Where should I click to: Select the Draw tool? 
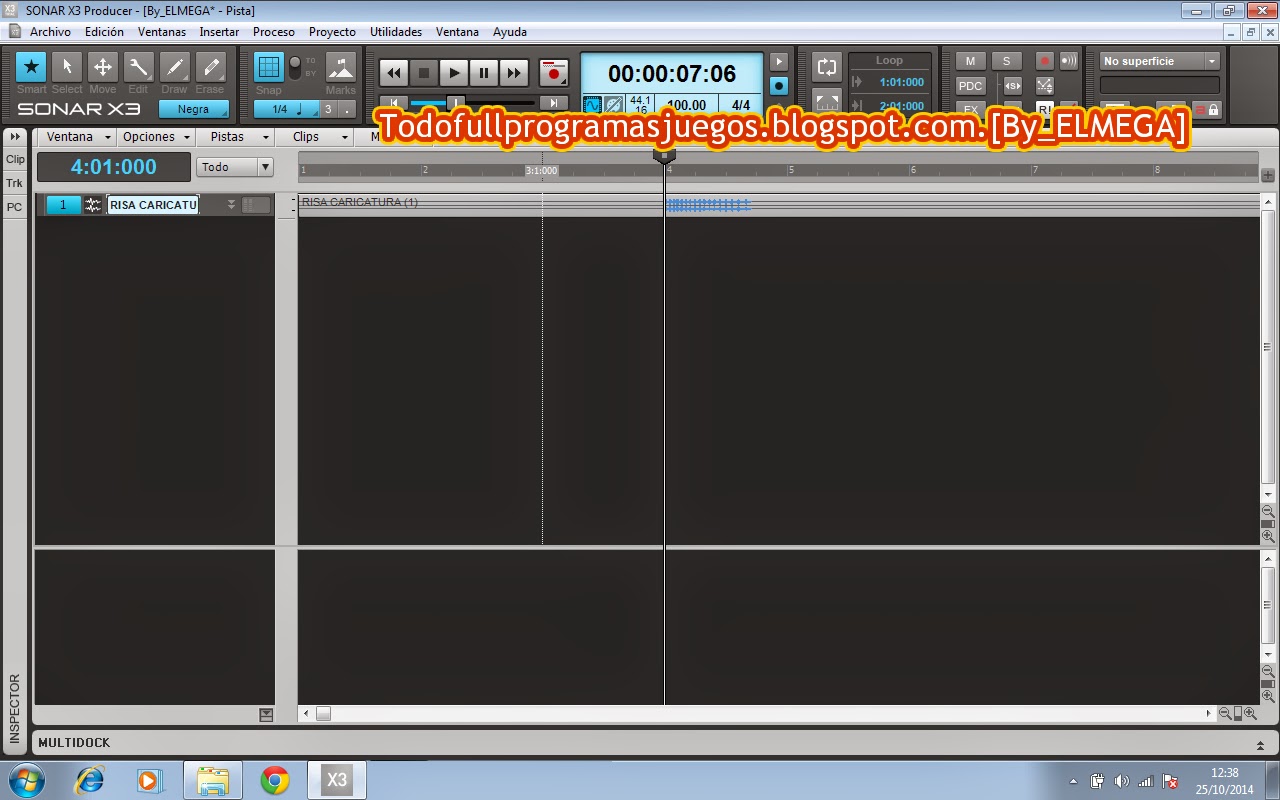tap(174, 68)
